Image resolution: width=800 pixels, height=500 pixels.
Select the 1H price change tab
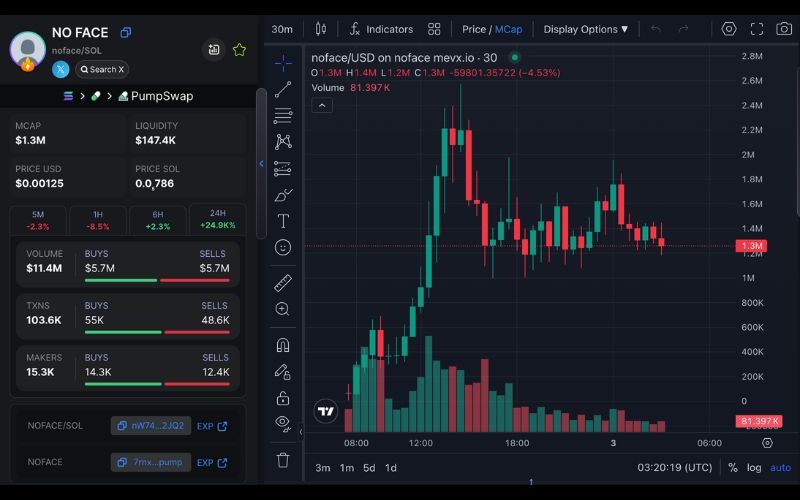click(x=98, y=220)
